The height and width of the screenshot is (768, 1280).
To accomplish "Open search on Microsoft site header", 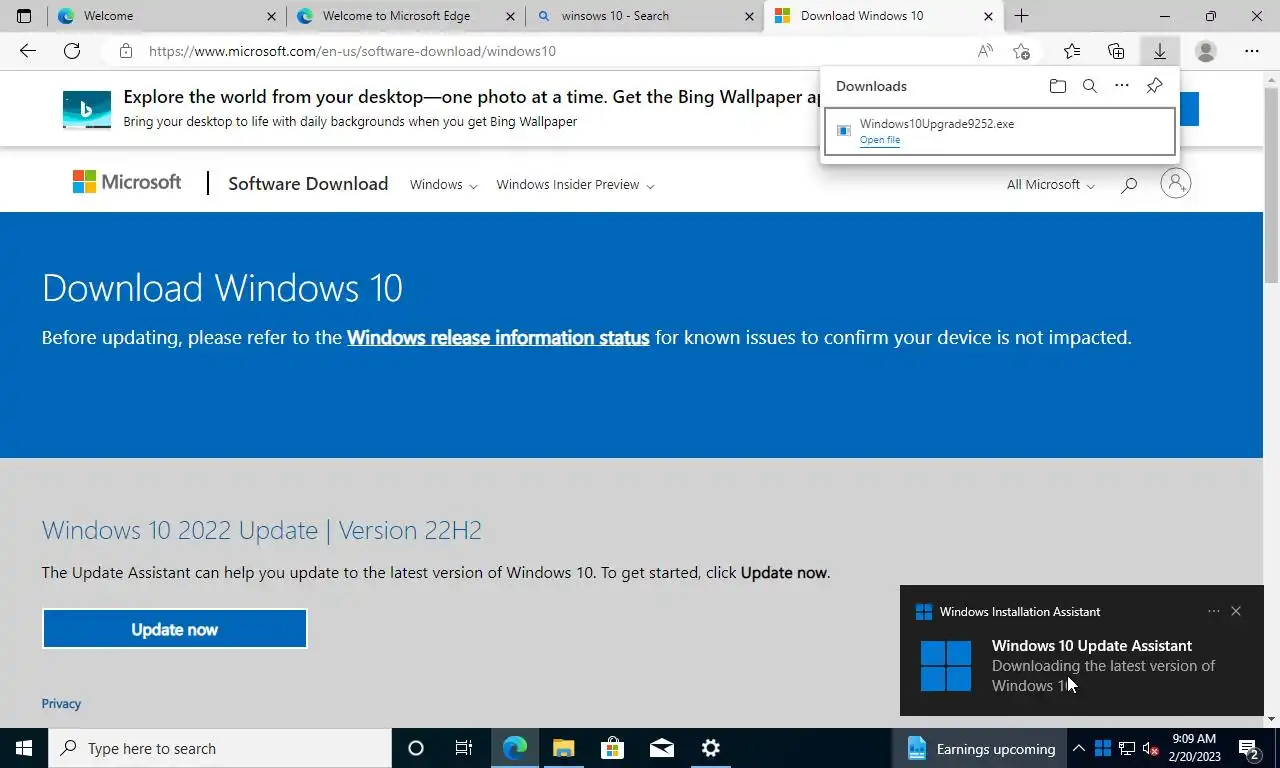I will tap(1129, 185).
